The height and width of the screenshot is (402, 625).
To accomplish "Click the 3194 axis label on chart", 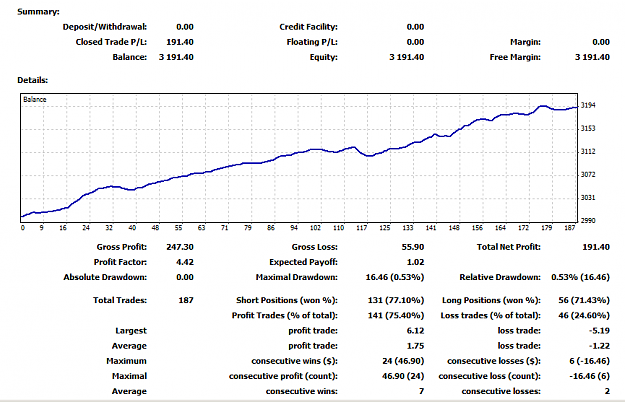I will coord(588,105).
